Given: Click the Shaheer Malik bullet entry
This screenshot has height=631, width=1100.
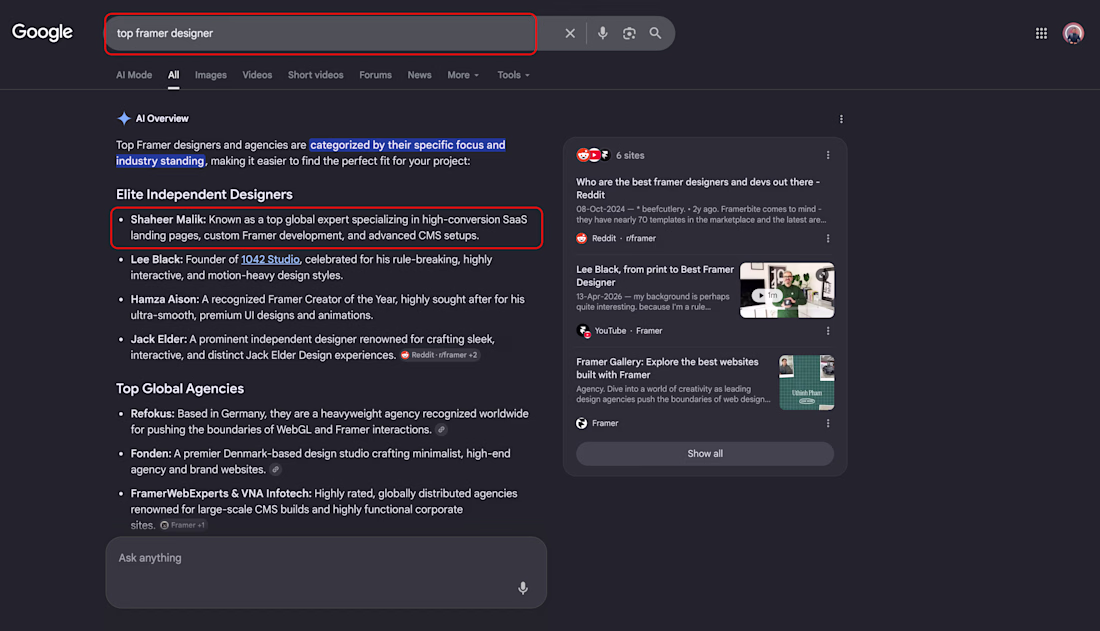Looking at the screenshot, I should pyautogui.click(x=327, y=227).
